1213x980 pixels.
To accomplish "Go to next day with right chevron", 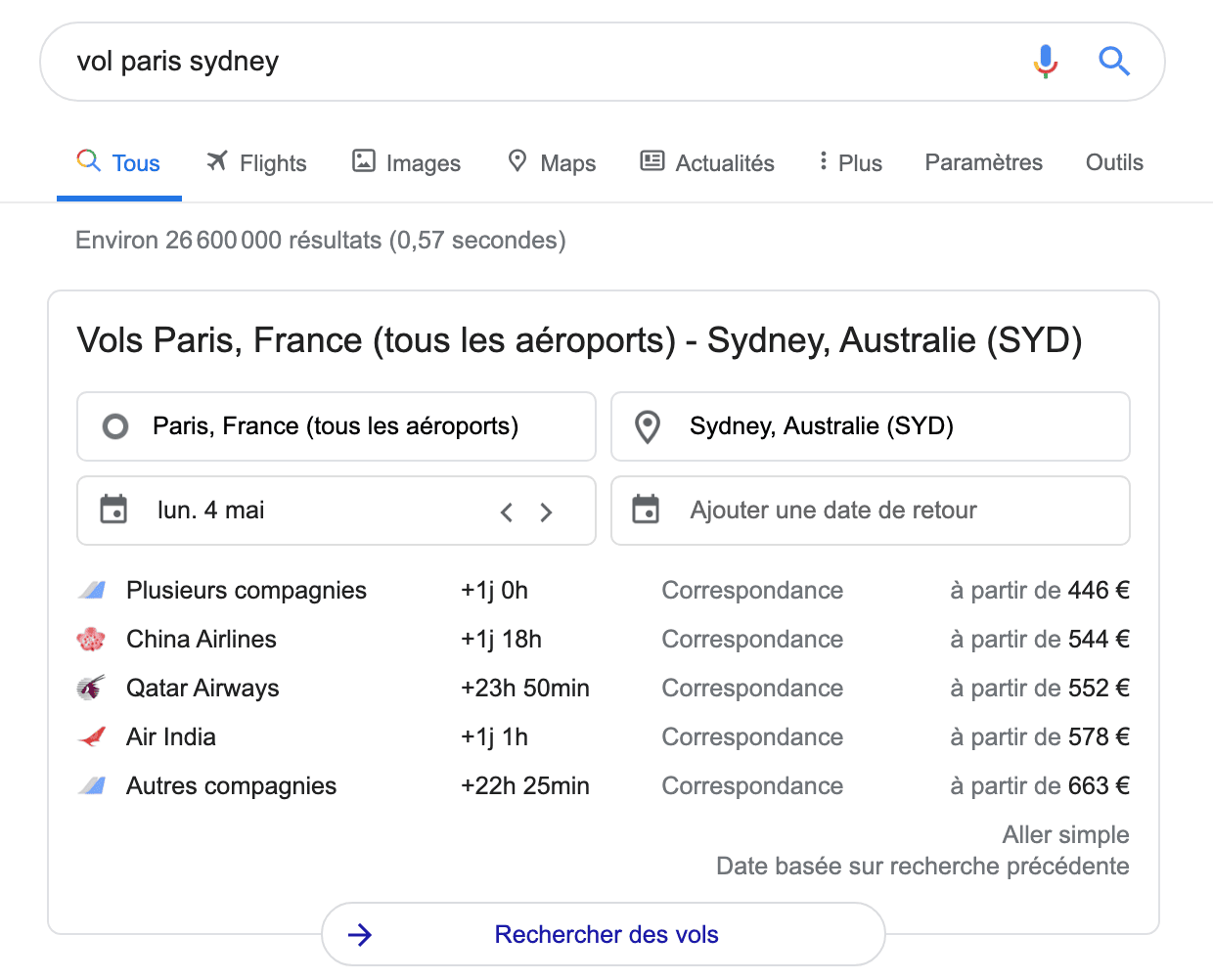I will coord(546,512).
